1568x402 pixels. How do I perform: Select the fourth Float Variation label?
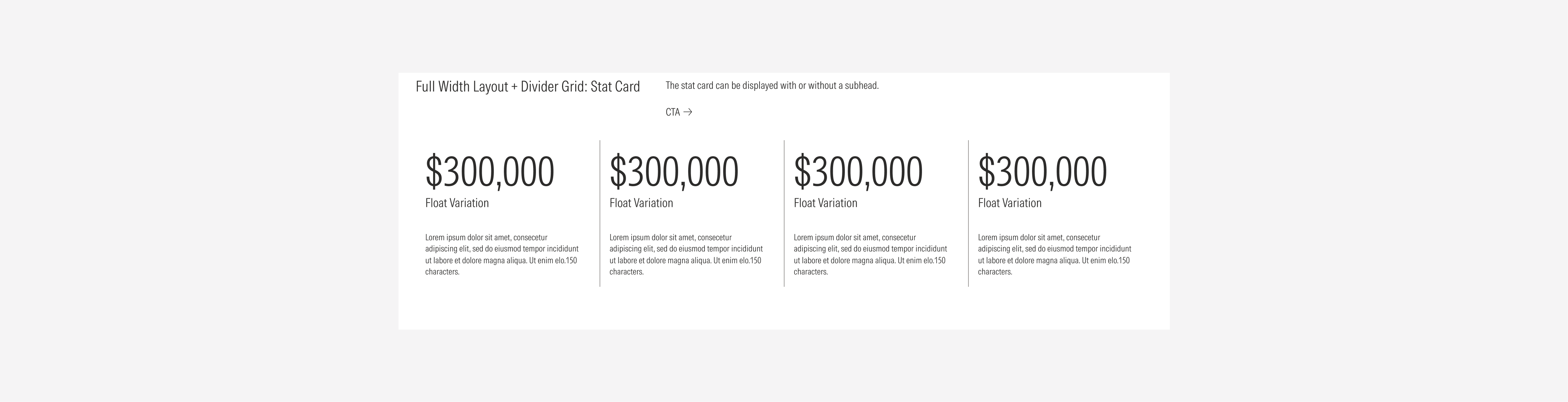[1010, 203]
